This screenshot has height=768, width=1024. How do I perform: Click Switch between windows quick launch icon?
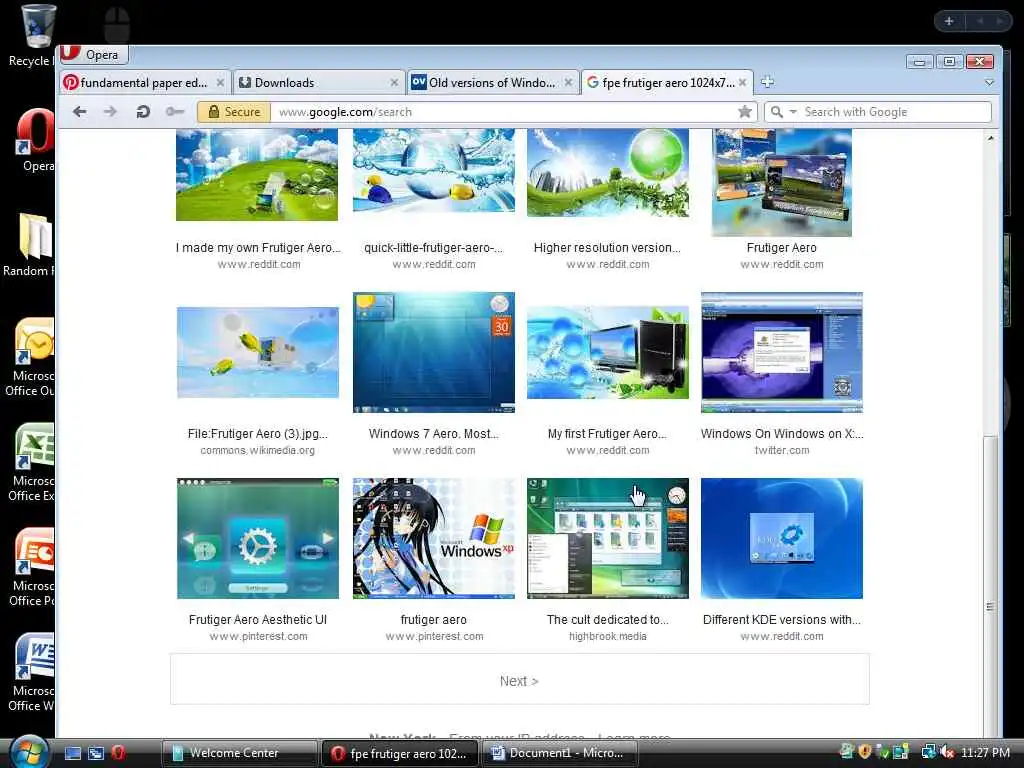(96, 753)
